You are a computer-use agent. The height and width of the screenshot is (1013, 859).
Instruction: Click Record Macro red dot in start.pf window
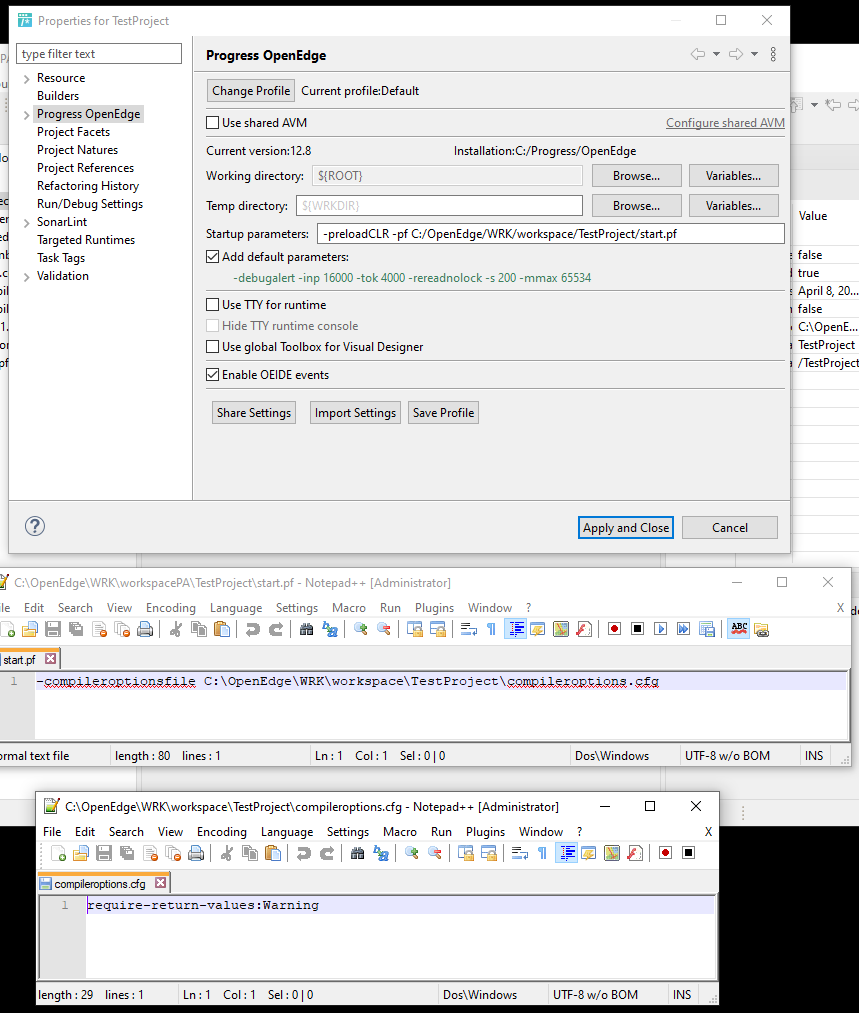(x=614, y=629)
